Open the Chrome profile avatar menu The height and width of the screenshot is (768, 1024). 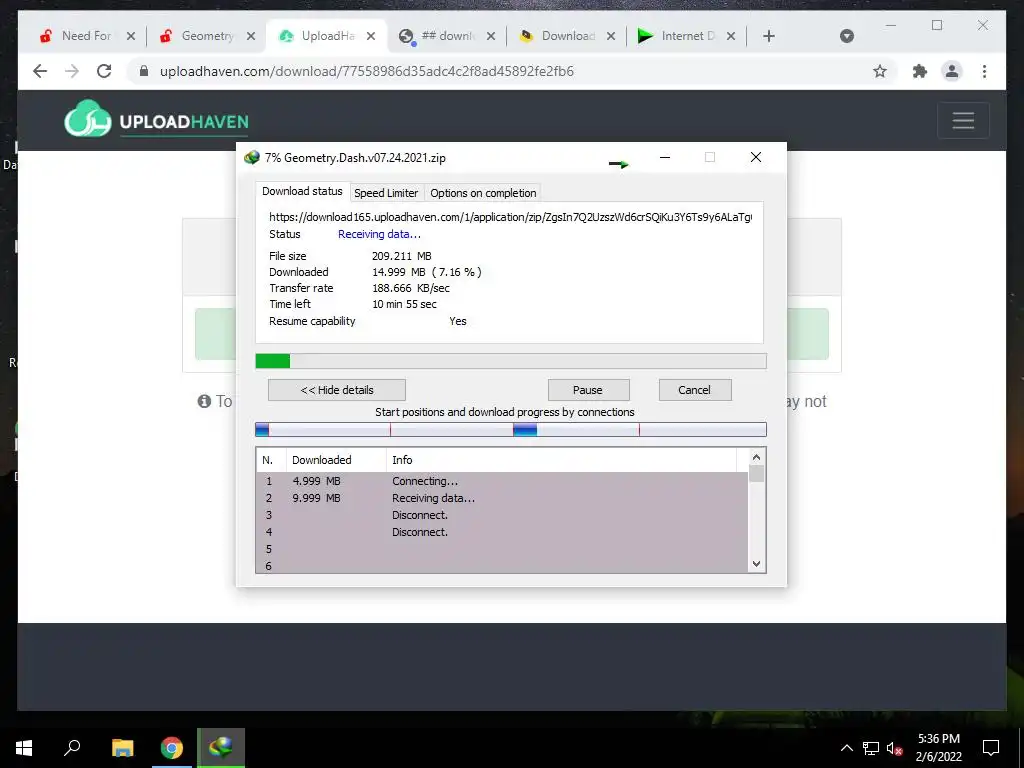pos(952,71)
